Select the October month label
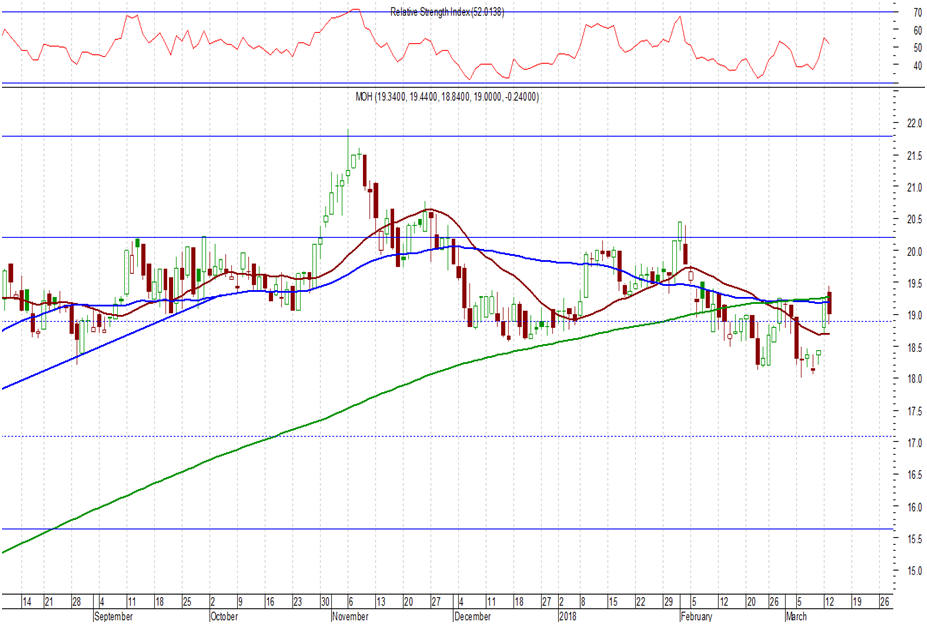927x624 pixels. (224, 616)
